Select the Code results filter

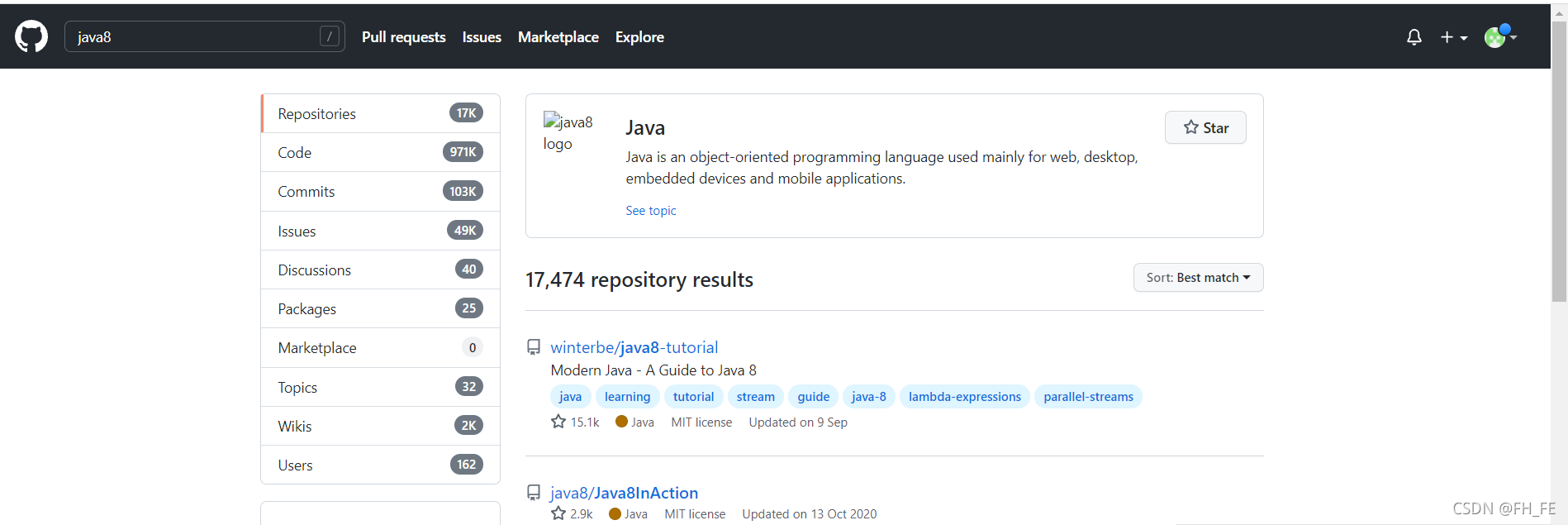(x=380, y=152)
